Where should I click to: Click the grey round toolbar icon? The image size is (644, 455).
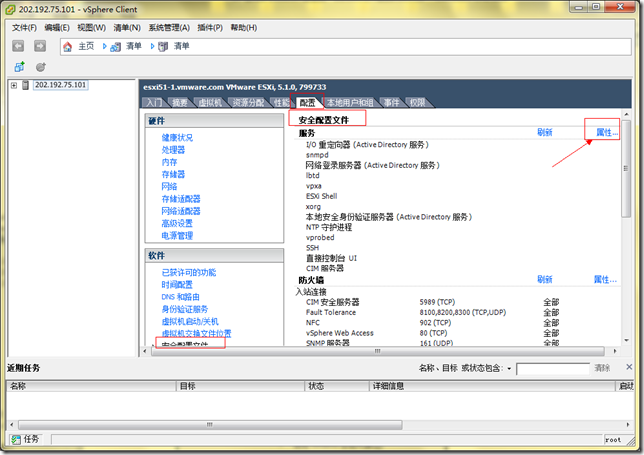pos(40,67)
